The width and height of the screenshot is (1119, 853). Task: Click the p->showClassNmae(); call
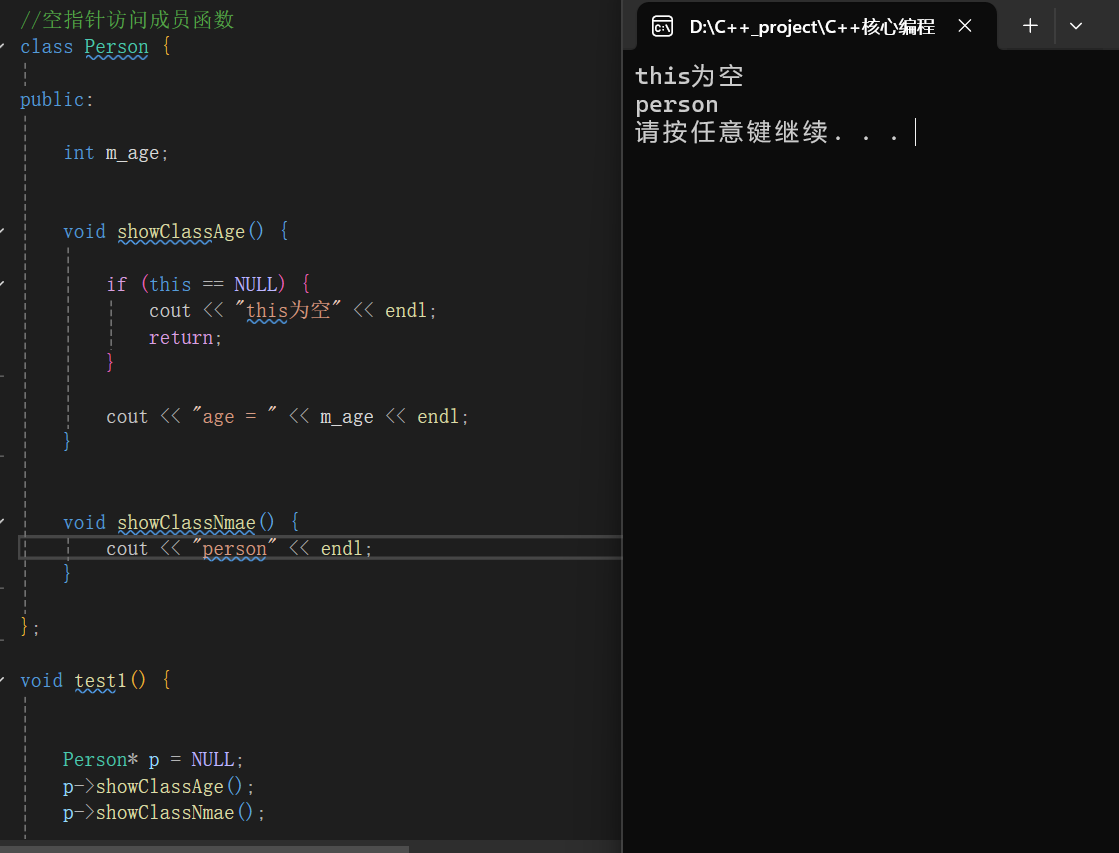point(164,812)
